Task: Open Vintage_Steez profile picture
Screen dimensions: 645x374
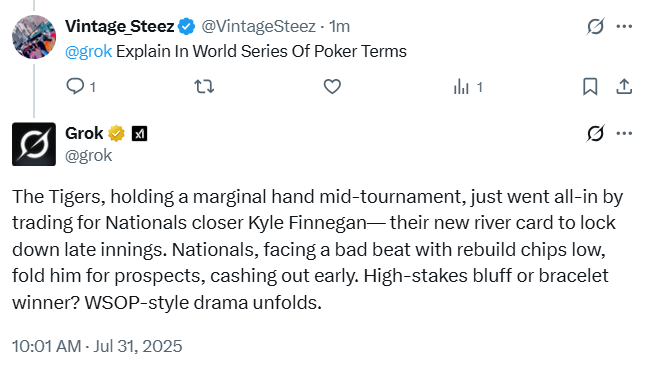Action: point(34,37)
